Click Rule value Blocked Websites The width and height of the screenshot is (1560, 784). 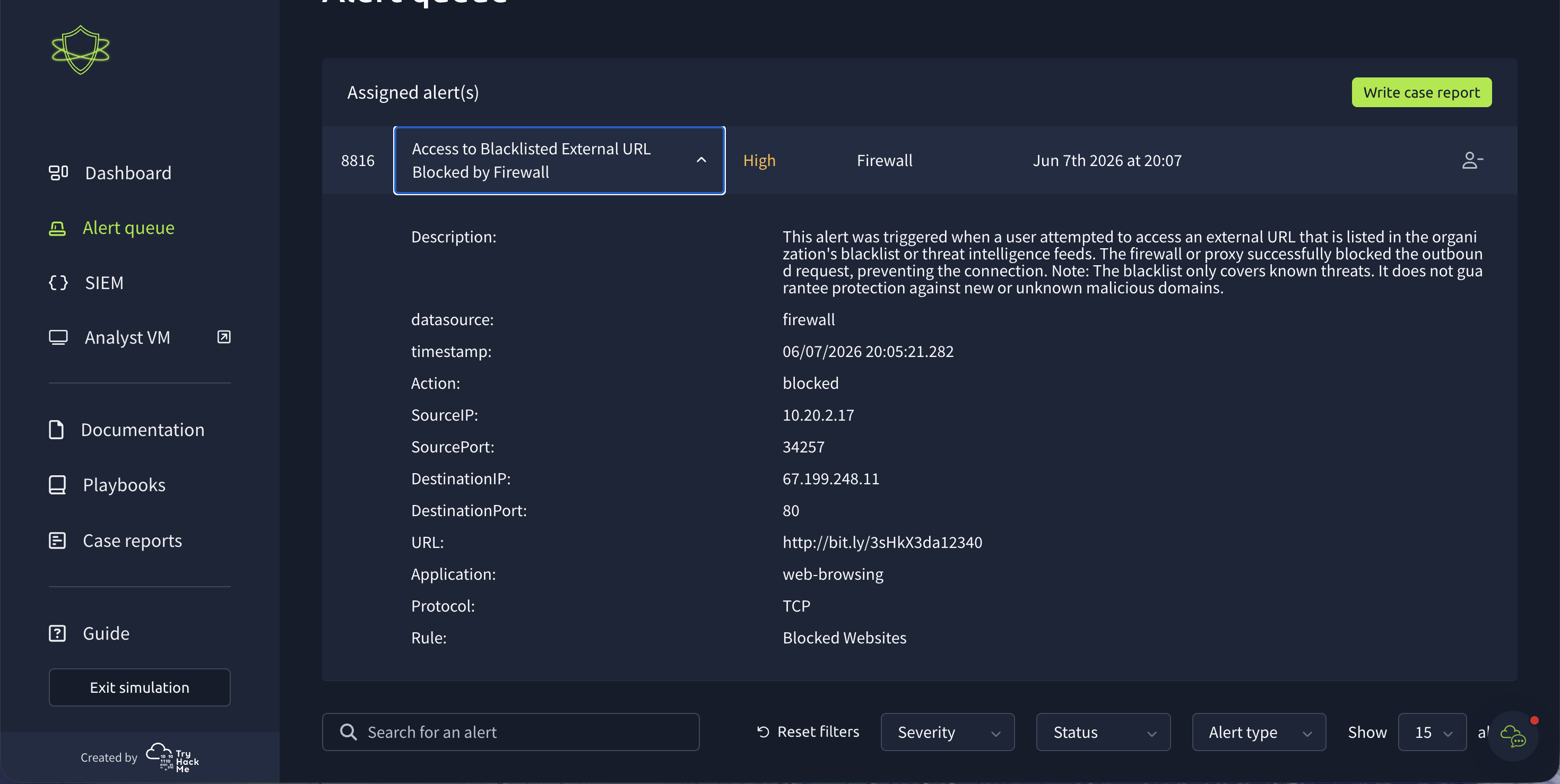click(x=844, y=638)
